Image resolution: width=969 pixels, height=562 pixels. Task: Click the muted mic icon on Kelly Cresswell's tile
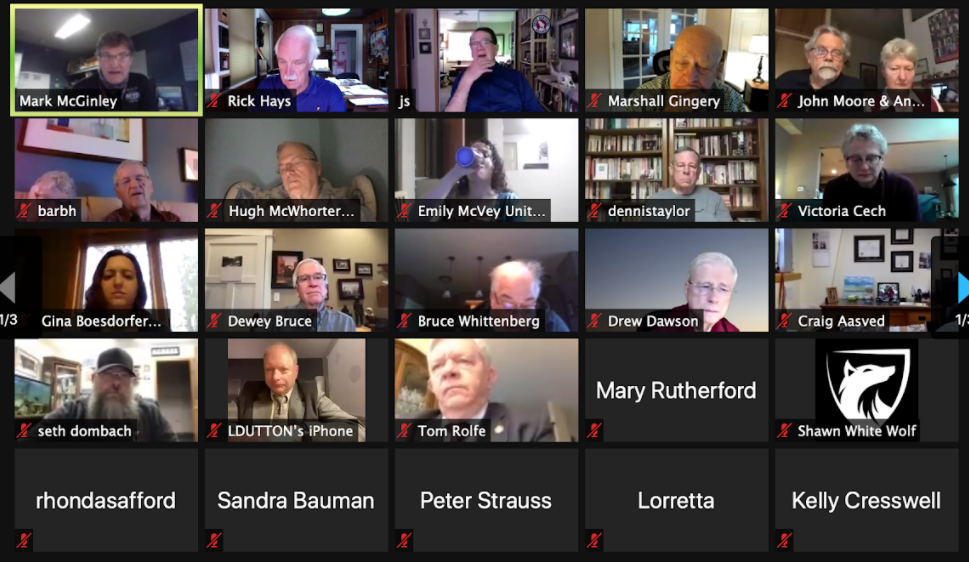point(785,540)
